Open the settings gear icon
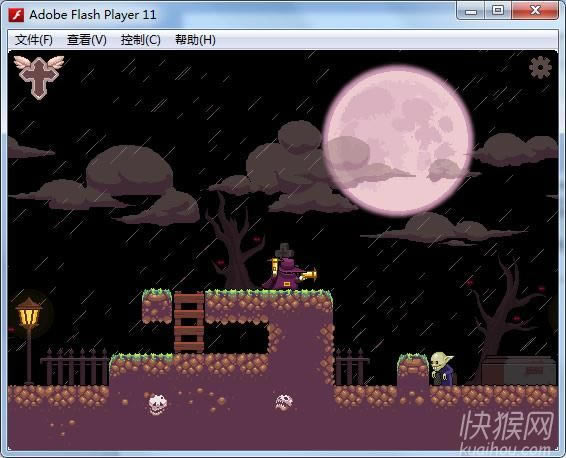Viewport: 566px width, 458px height. (540, 67)
